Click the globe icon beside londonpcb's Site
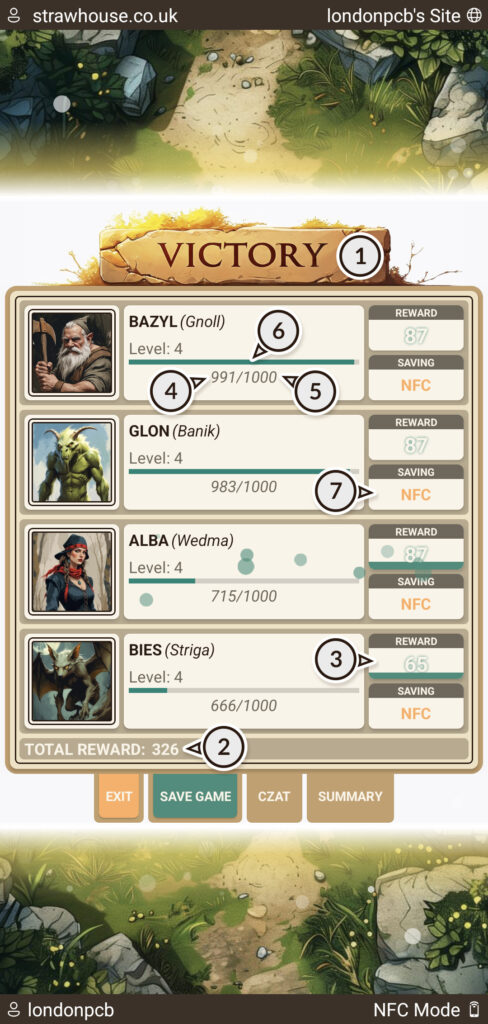The width and height of the screenshot is (488, 1024). [474, 16]
